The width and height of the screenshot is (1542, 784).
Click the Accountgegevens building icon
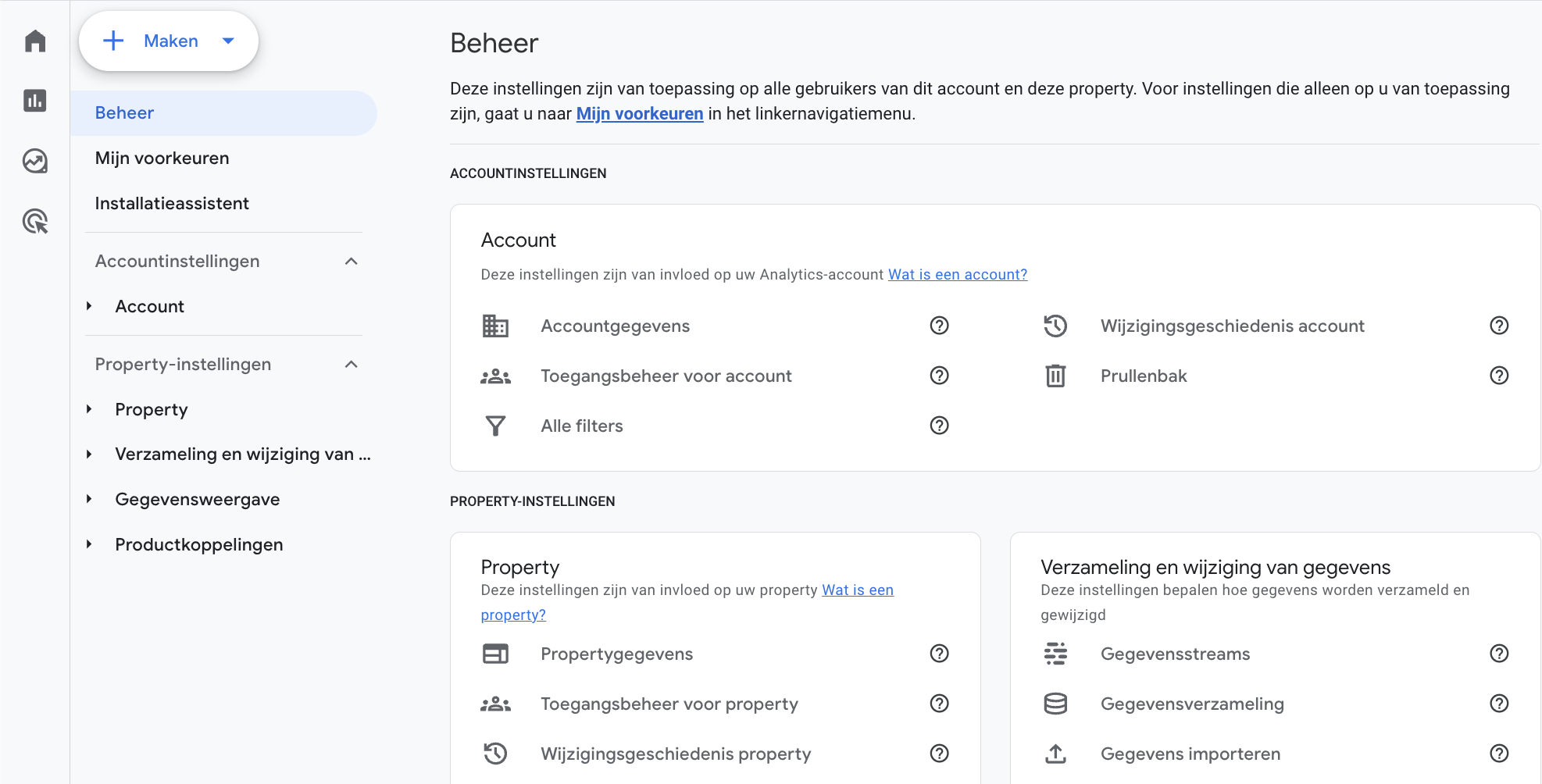coord(495,326)
